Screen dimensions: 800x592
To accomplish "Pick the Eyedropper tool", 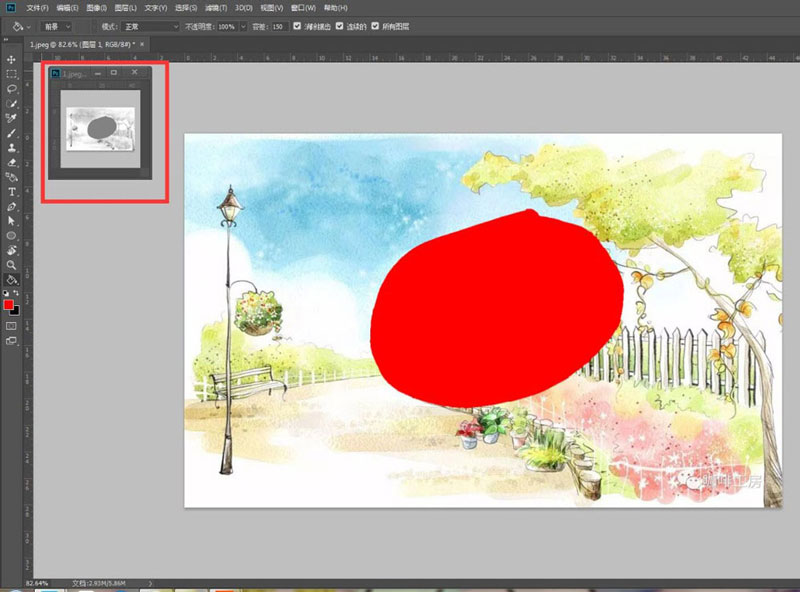I will [11, 118].
